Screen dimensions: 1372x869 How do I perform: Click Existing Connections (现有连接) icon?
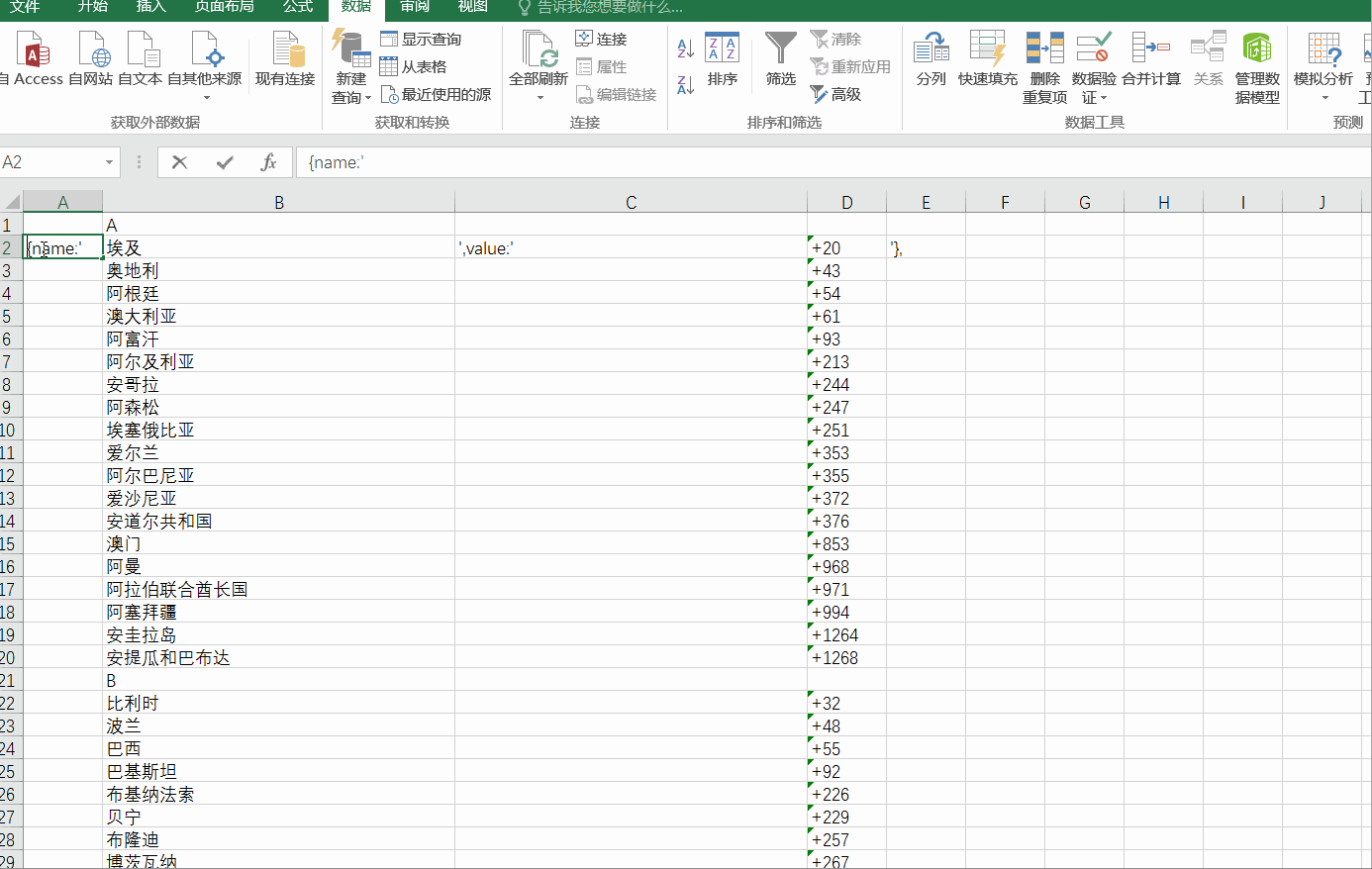[285, 59]
